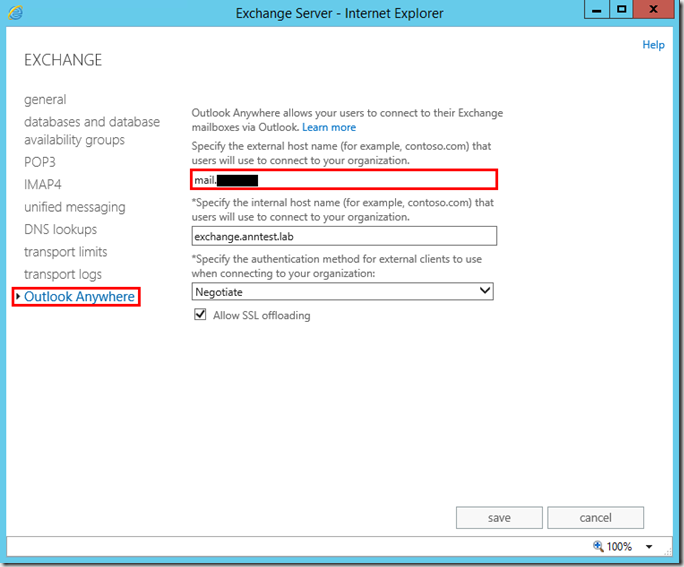
Task: Open the Negotiate authentication method dropdown
Action: click(x=343, y=291)
